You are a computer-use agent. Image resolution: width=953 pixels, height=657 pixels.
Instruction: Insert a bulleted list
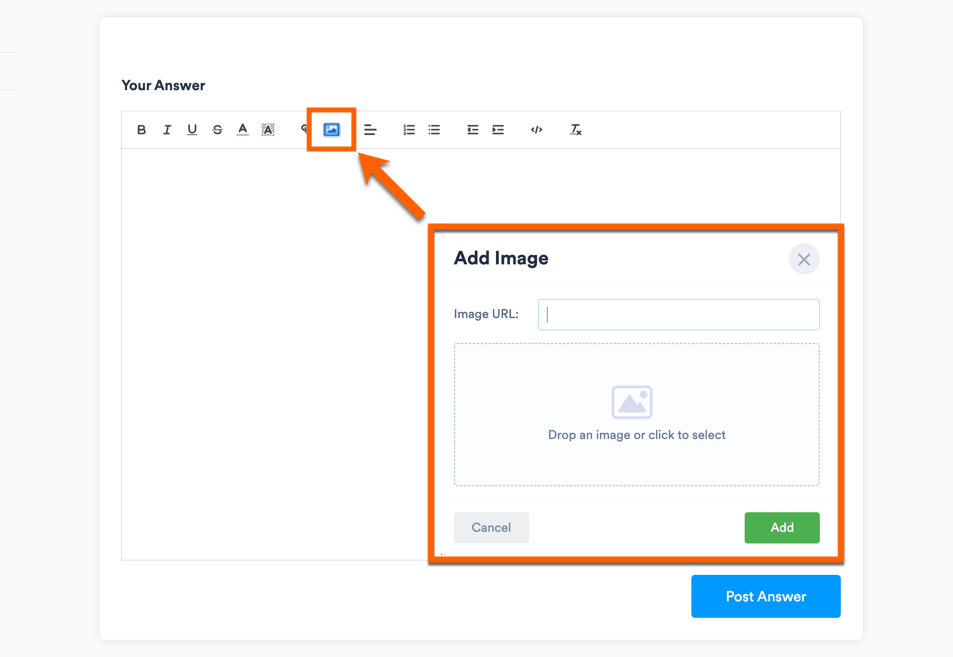pyautogui.click(x=434, y=130)
